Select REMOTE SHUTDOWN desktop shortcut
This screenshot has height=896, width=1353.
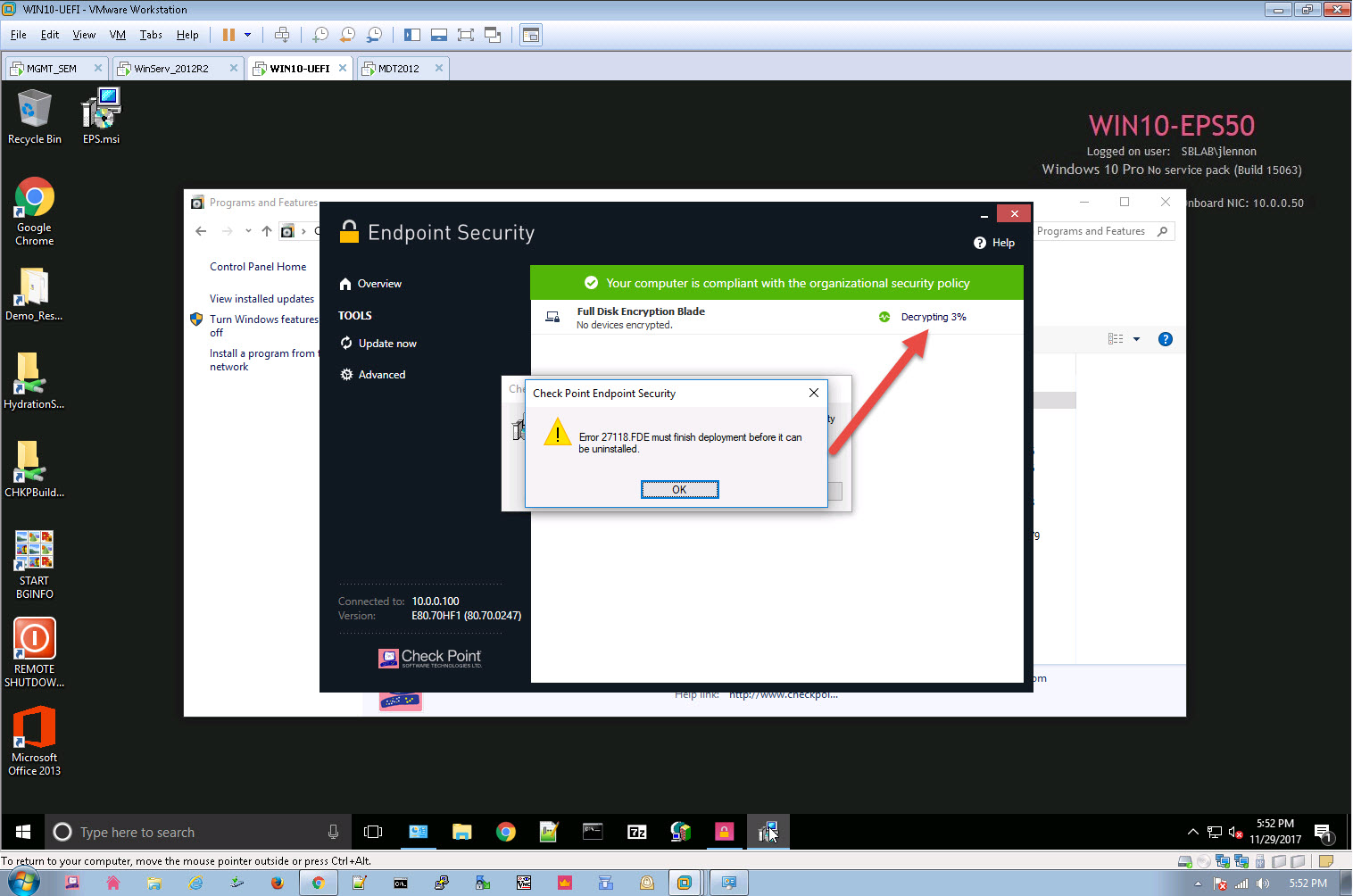35,653
